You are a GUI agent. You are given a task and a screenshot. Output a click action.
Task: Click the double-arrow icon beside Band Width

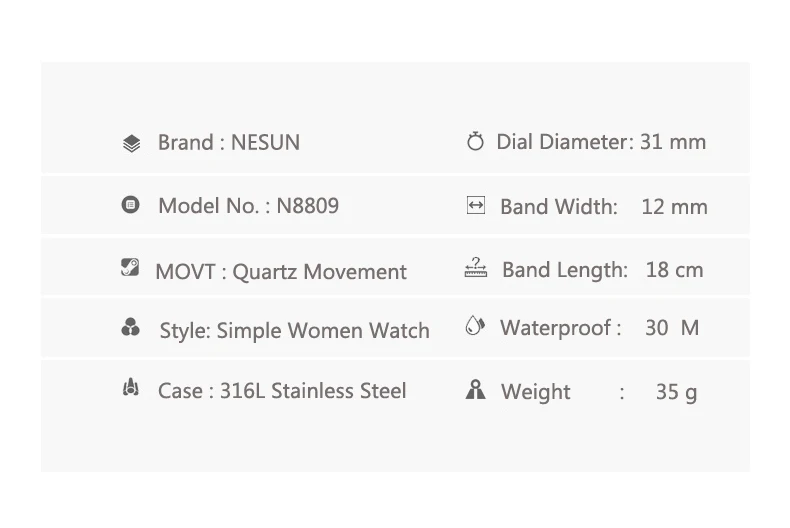pyautogui.click(x=476, y=205)
